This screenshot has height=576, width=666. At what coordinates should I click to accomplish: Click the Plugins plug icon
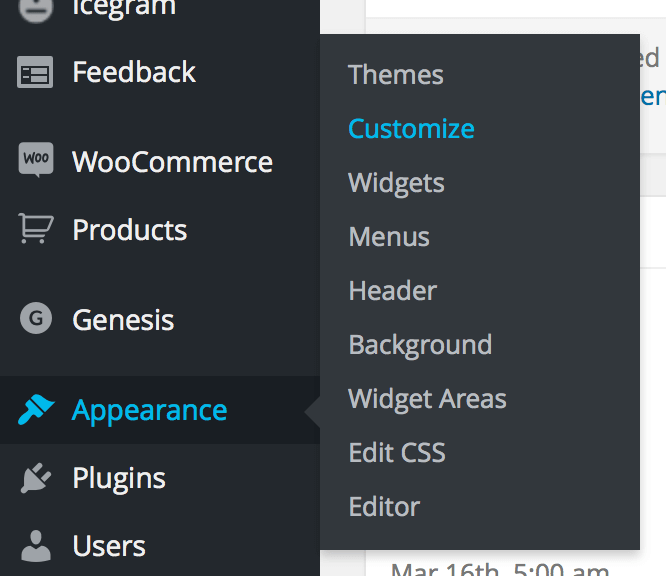(x=36, y=478)
